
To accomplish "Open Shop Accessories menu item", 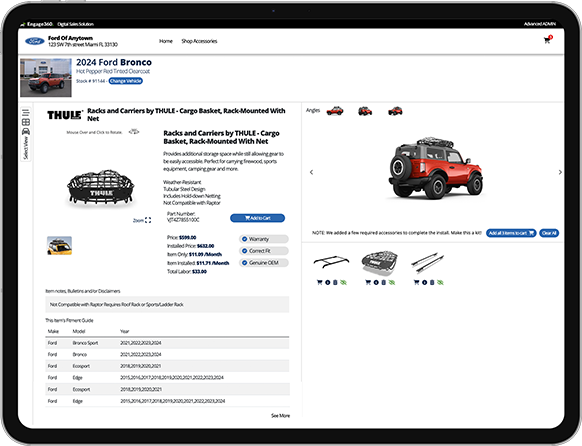I will tap(199, 41).
